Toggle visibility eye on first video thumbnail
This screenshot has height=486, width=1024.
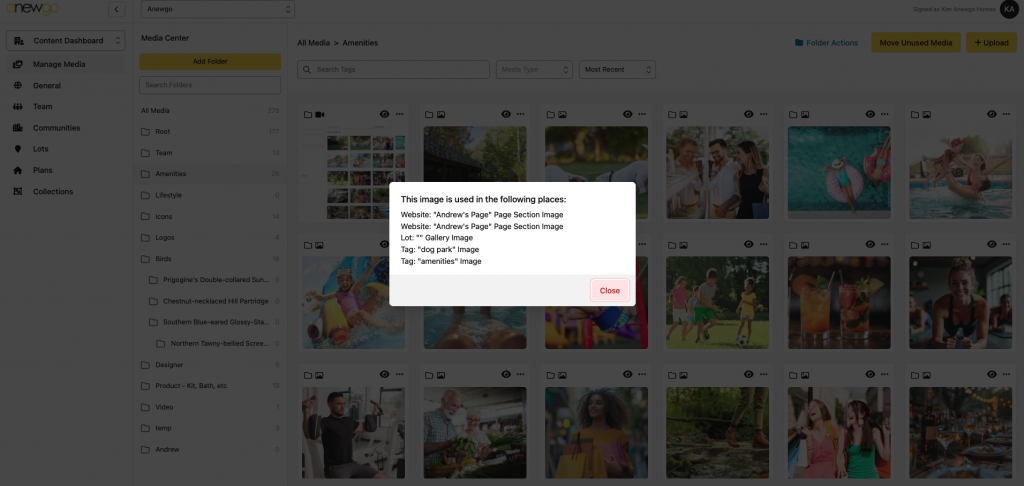click(x=384, y=115)
